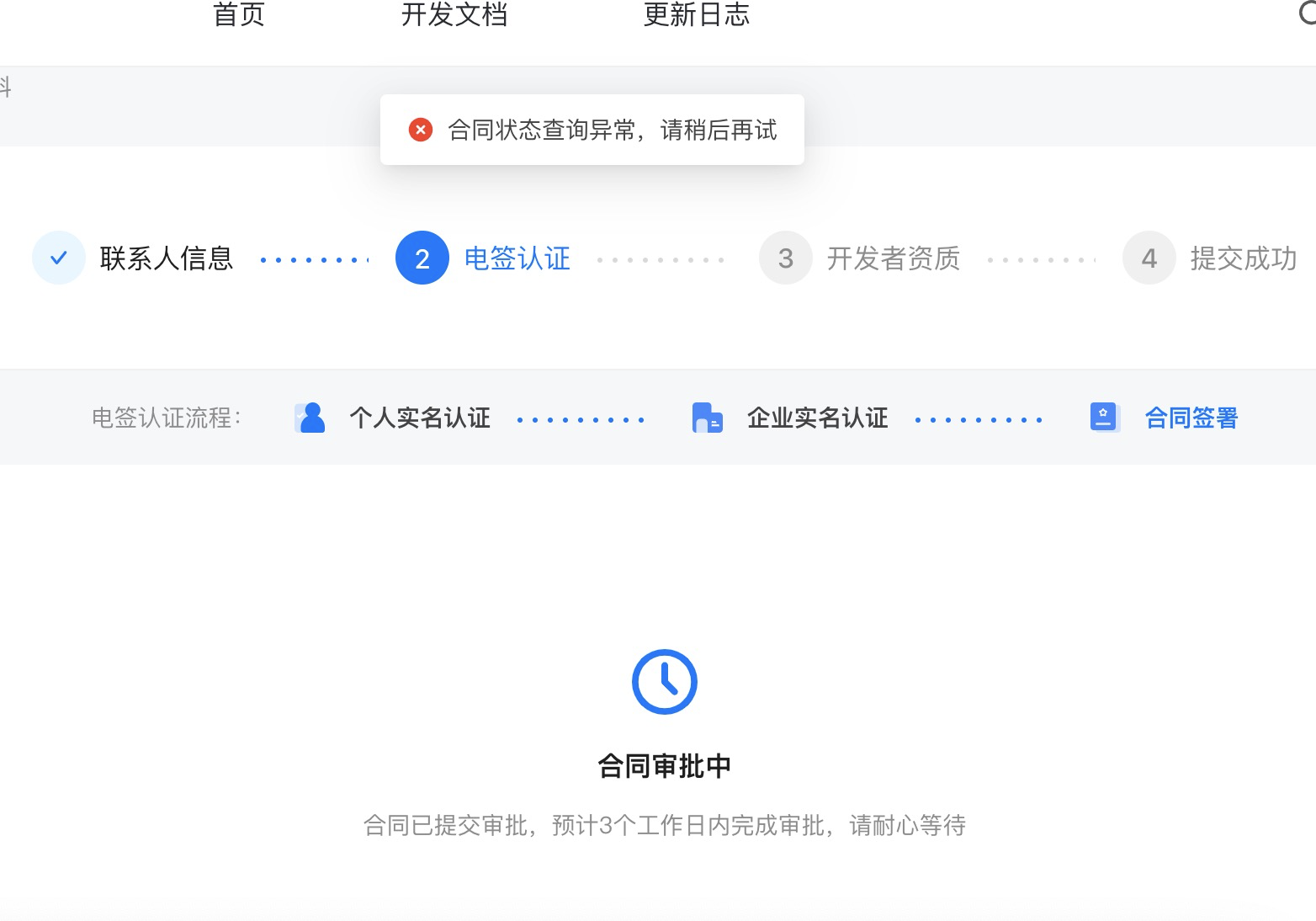Viewport: 1316px width, 921px height.
Task: Click the red error icon in the toast
Action: pos(421,130)
